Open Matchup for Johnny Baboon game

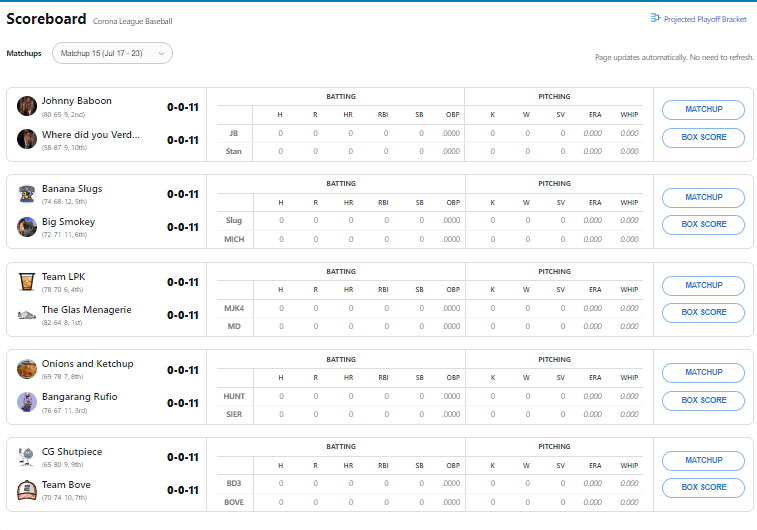click(703, 110)
